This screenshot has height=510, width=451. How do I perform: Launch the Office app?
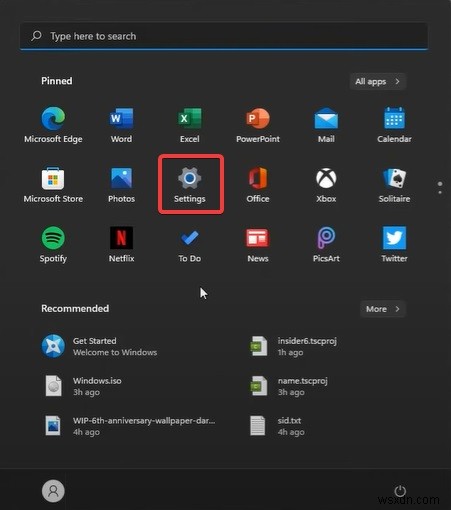point(258,185)
